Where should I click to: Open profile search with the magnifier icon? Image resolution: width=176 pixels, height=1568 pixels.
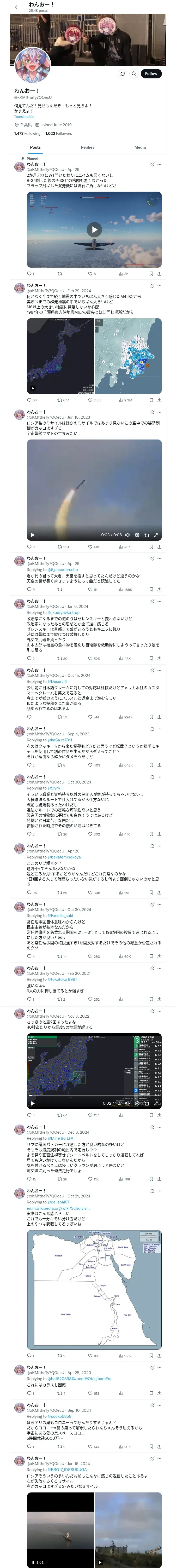[134, 74]
